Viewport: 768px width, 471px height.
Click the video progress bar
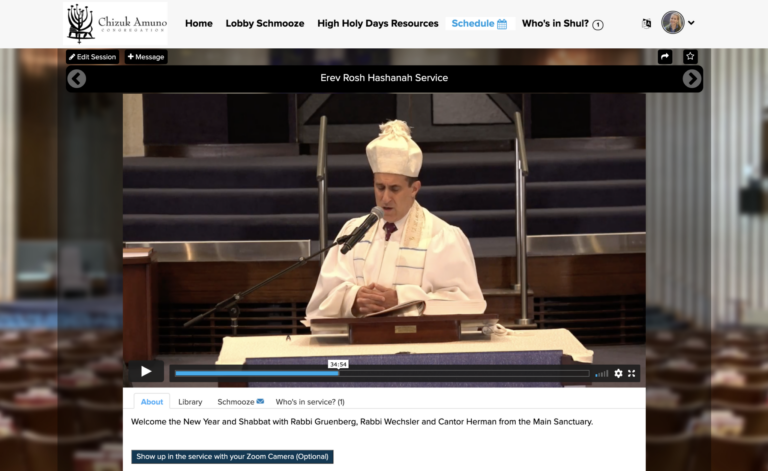[382, 374]
